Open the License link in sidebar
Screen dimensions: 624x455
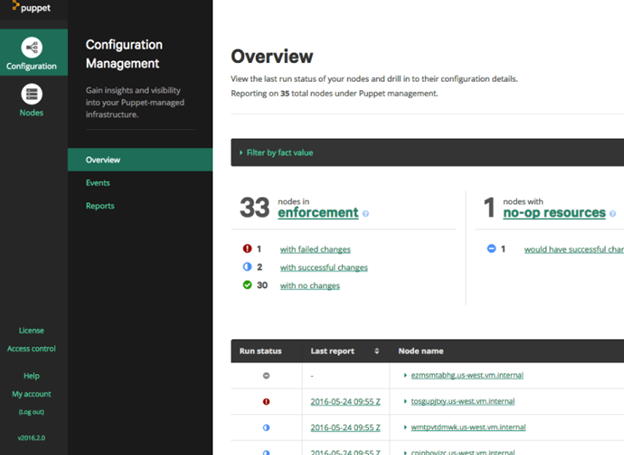(31, 330)
